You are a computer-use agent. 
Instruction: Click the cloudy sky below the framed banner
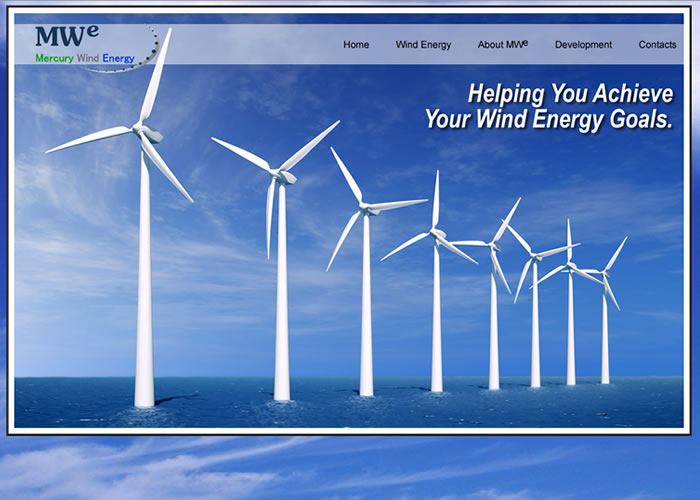350,467
